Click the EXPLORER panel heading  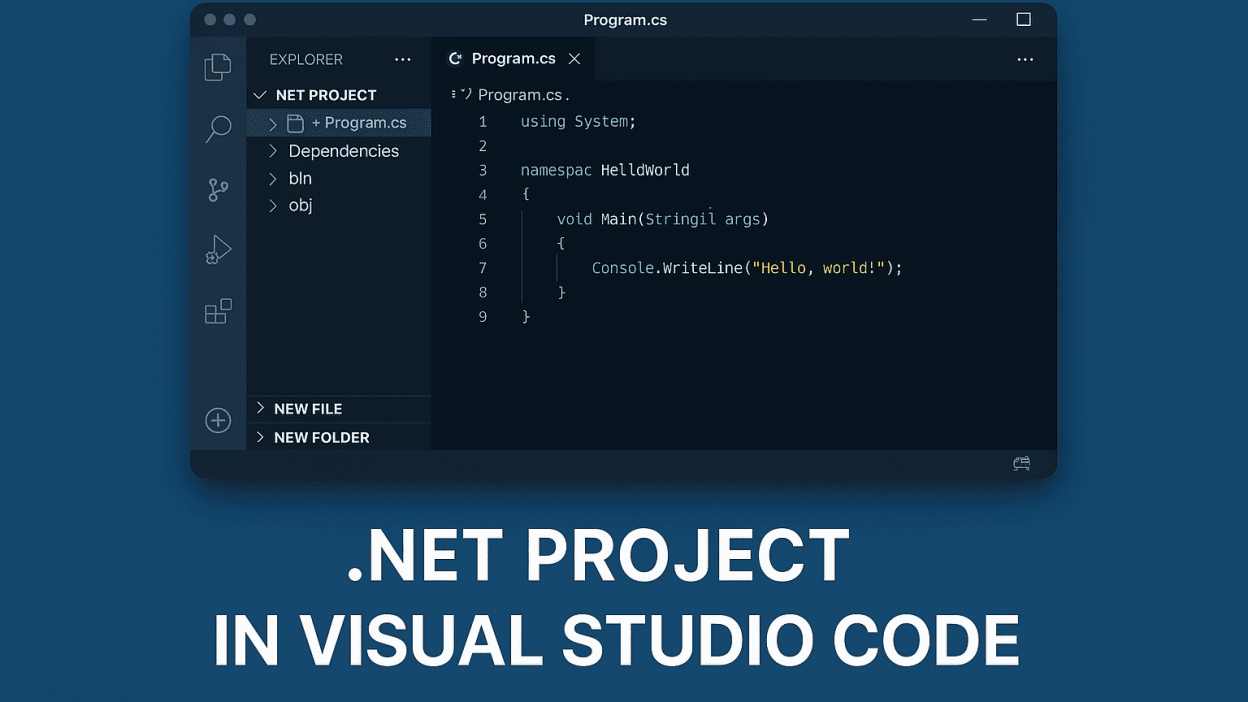click(306, 60)
